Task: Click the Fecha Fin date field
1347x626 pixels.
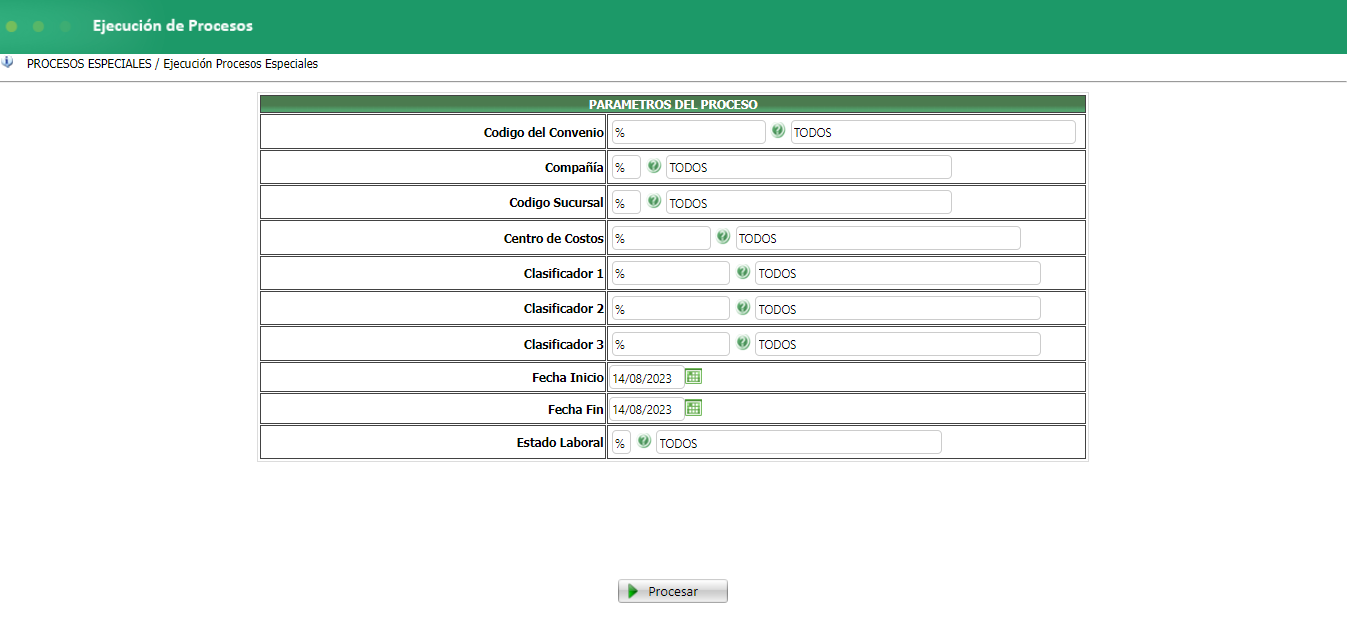Action: pyautogui.click(x=647, y=409)
